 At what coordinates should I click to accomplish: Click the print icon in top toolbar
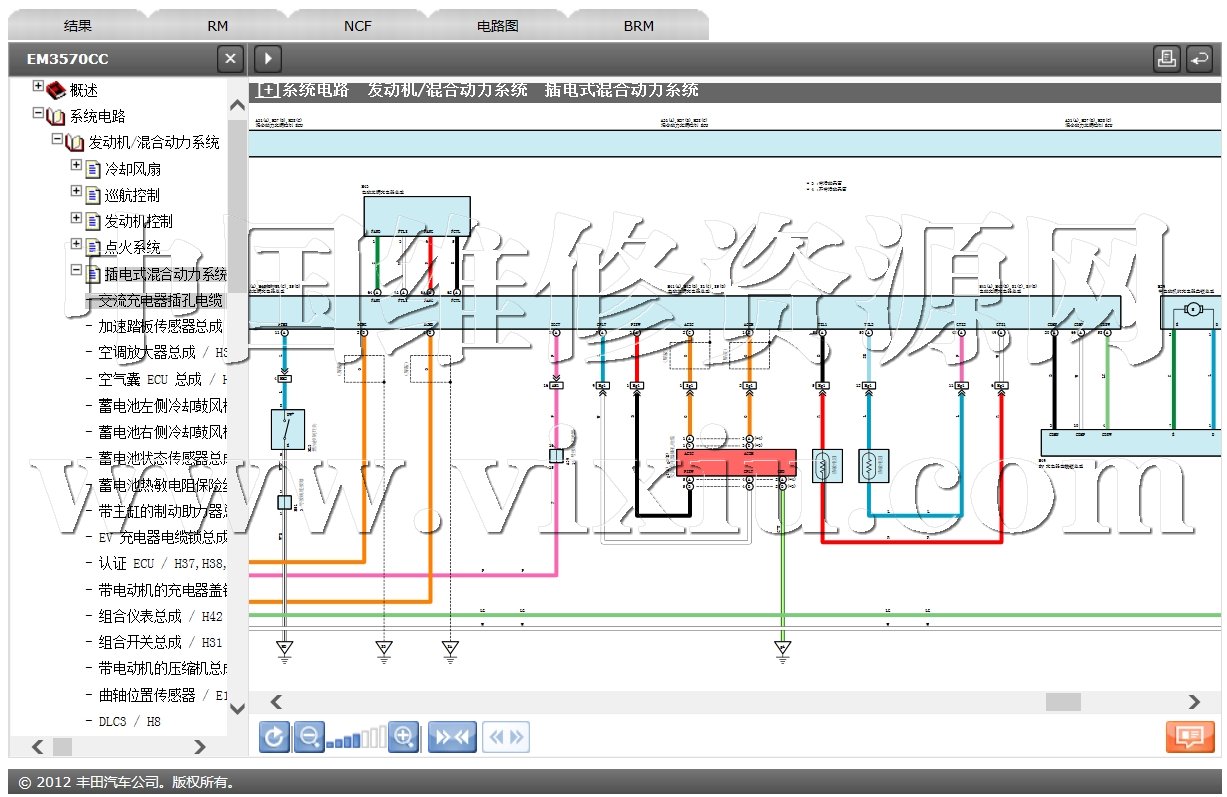[1166, 59]
